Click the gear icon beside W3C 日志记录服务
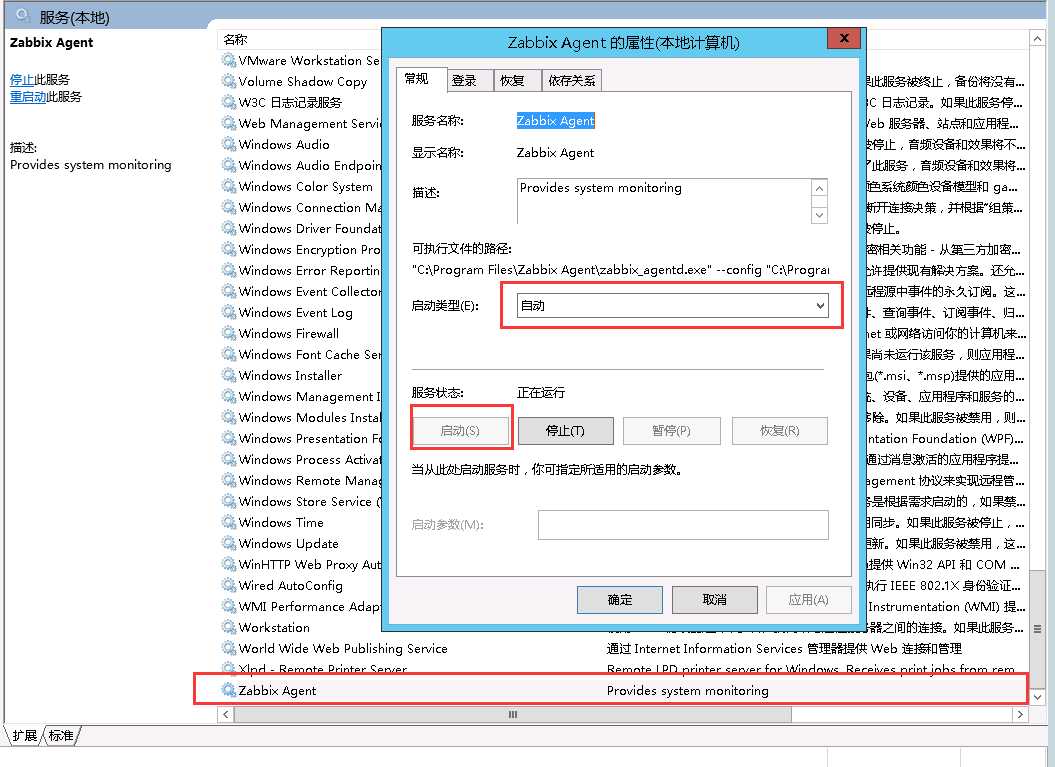Screen dimensions: 1055x767 coord(229,102)
